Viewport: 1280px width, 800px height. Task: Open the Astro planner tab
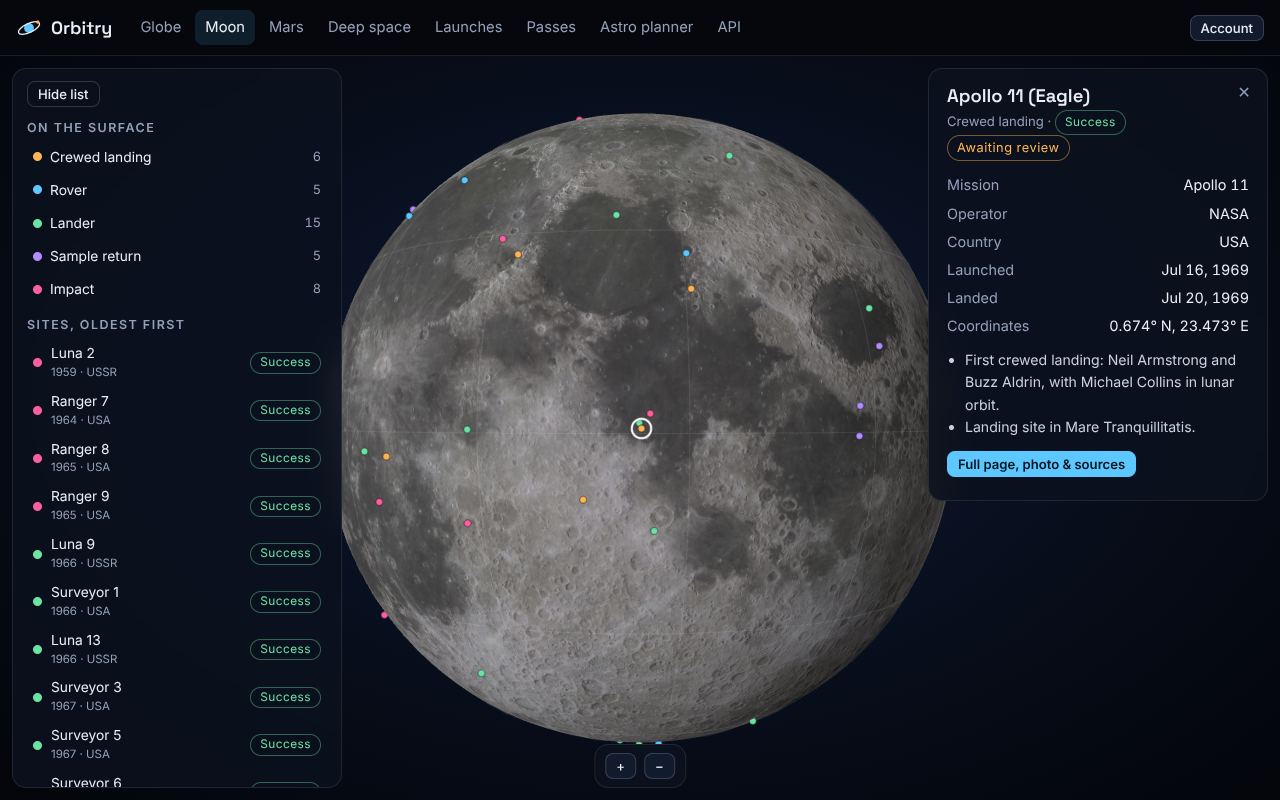646,27
